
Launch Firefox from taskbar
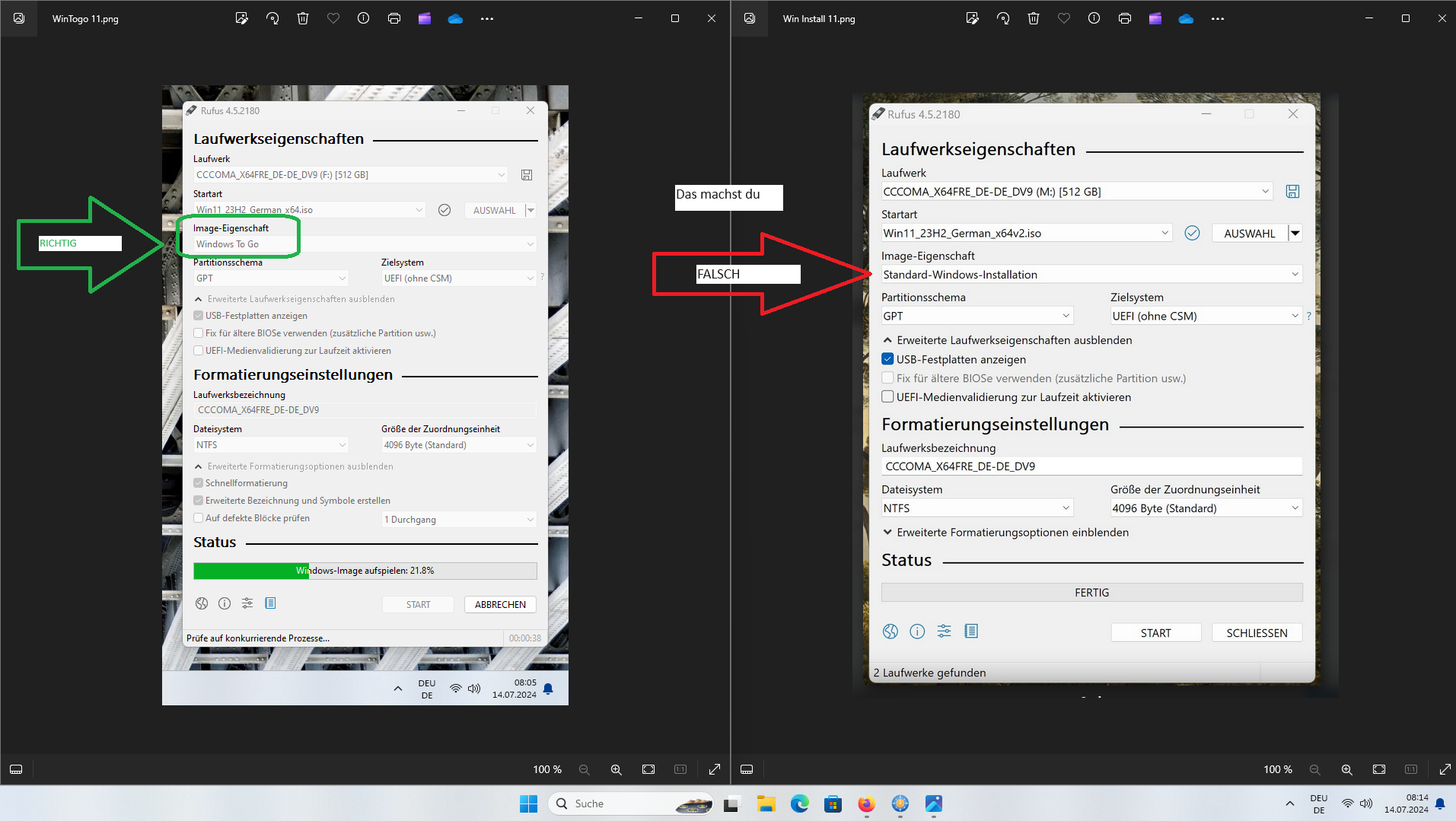pos(866,803)
